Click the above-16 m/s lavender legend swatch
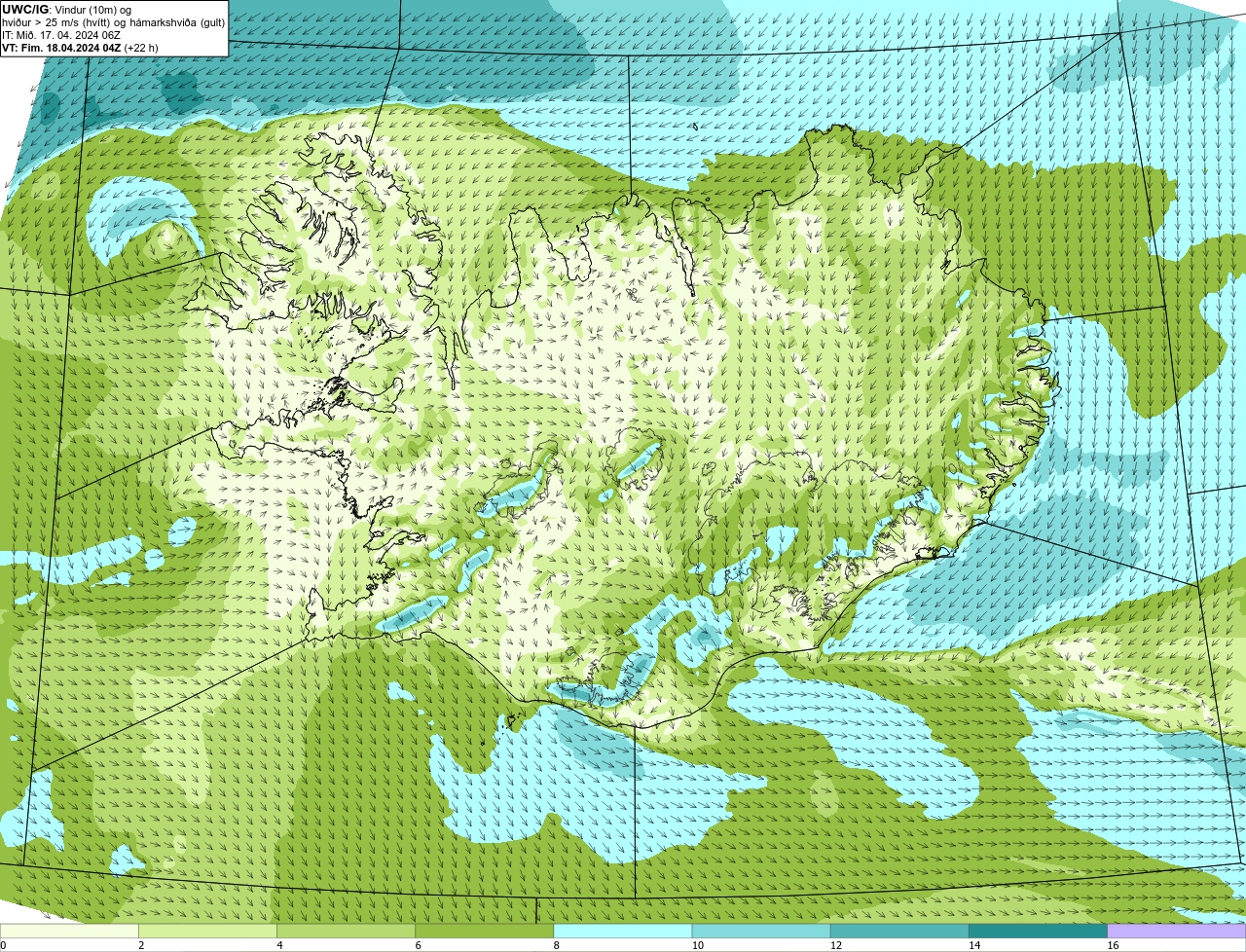Screen dimensions: 1246x952 (1177, 932)
